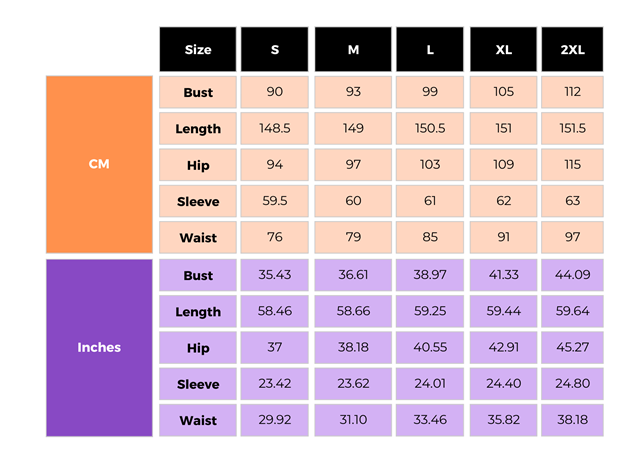
Task: Select the 148.5 length cell
Action: (275, 129)
